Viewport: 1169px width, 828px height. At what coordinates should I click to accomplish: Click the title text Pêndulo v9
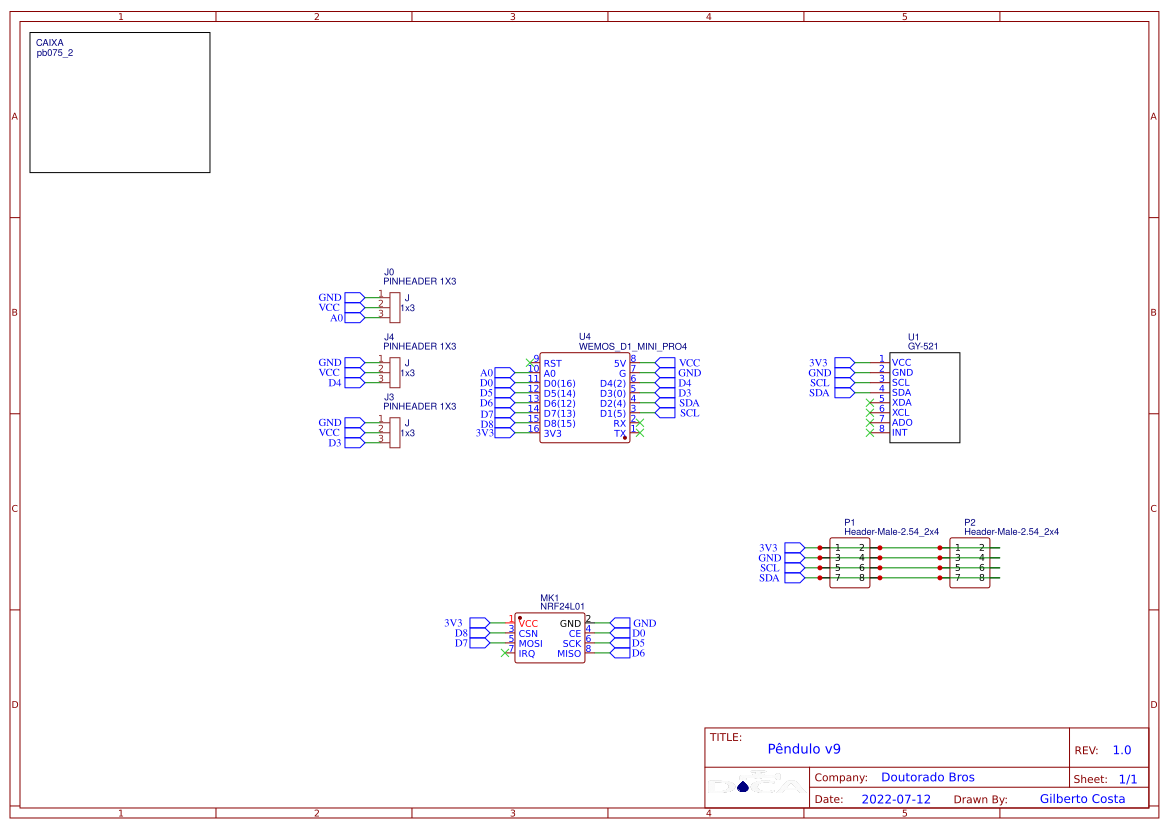(x=805, y=747)
